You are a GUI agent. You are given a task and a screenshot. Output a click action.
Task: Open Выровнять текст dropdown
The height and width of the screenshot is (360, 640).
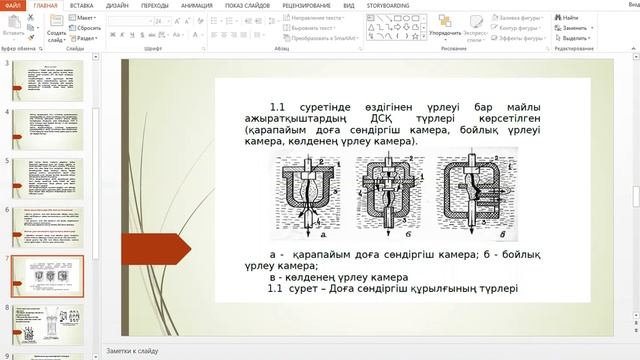[x=309, y=28]
